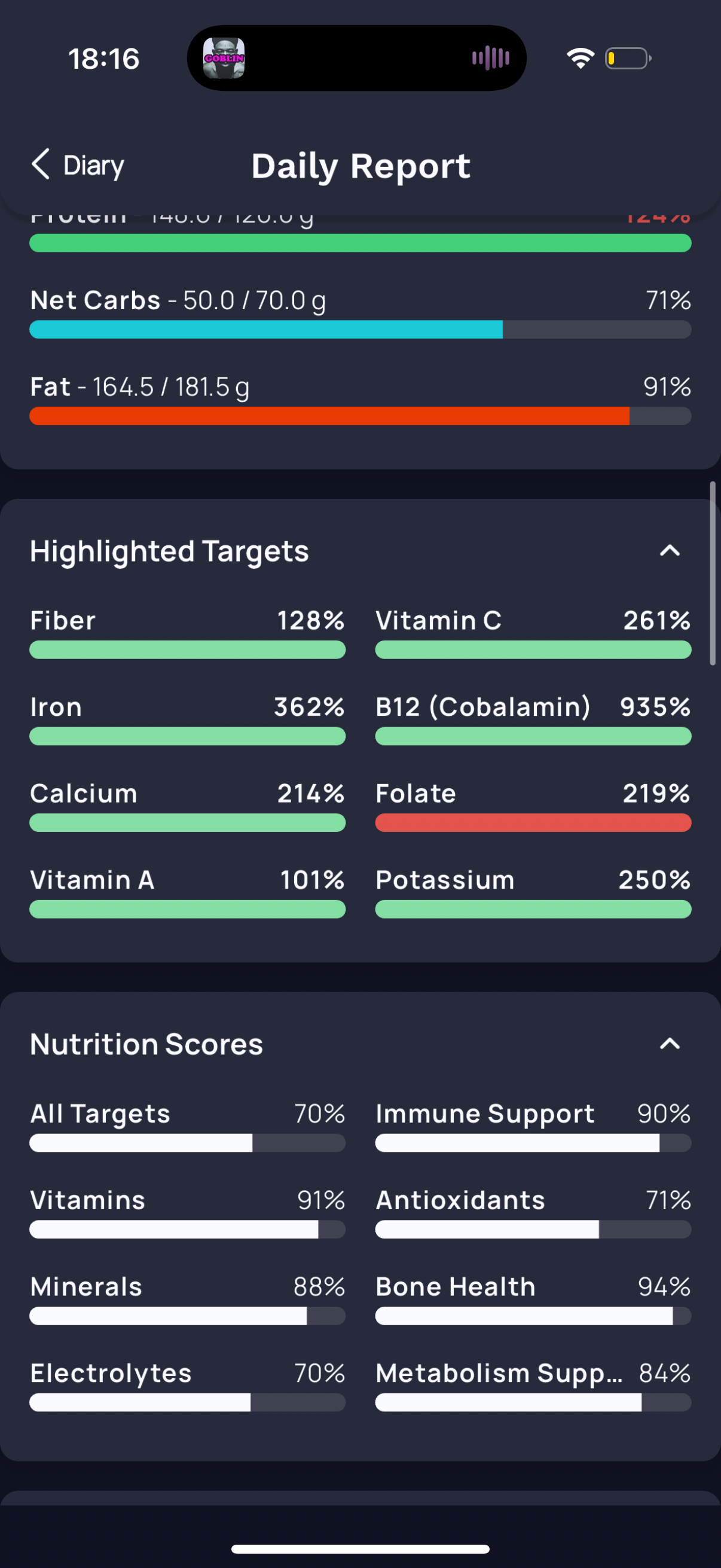Viewport: 721px width, 1568px height.
Task: Open B12 (Cobalamin) target details
Action: [x=533, y=719]
